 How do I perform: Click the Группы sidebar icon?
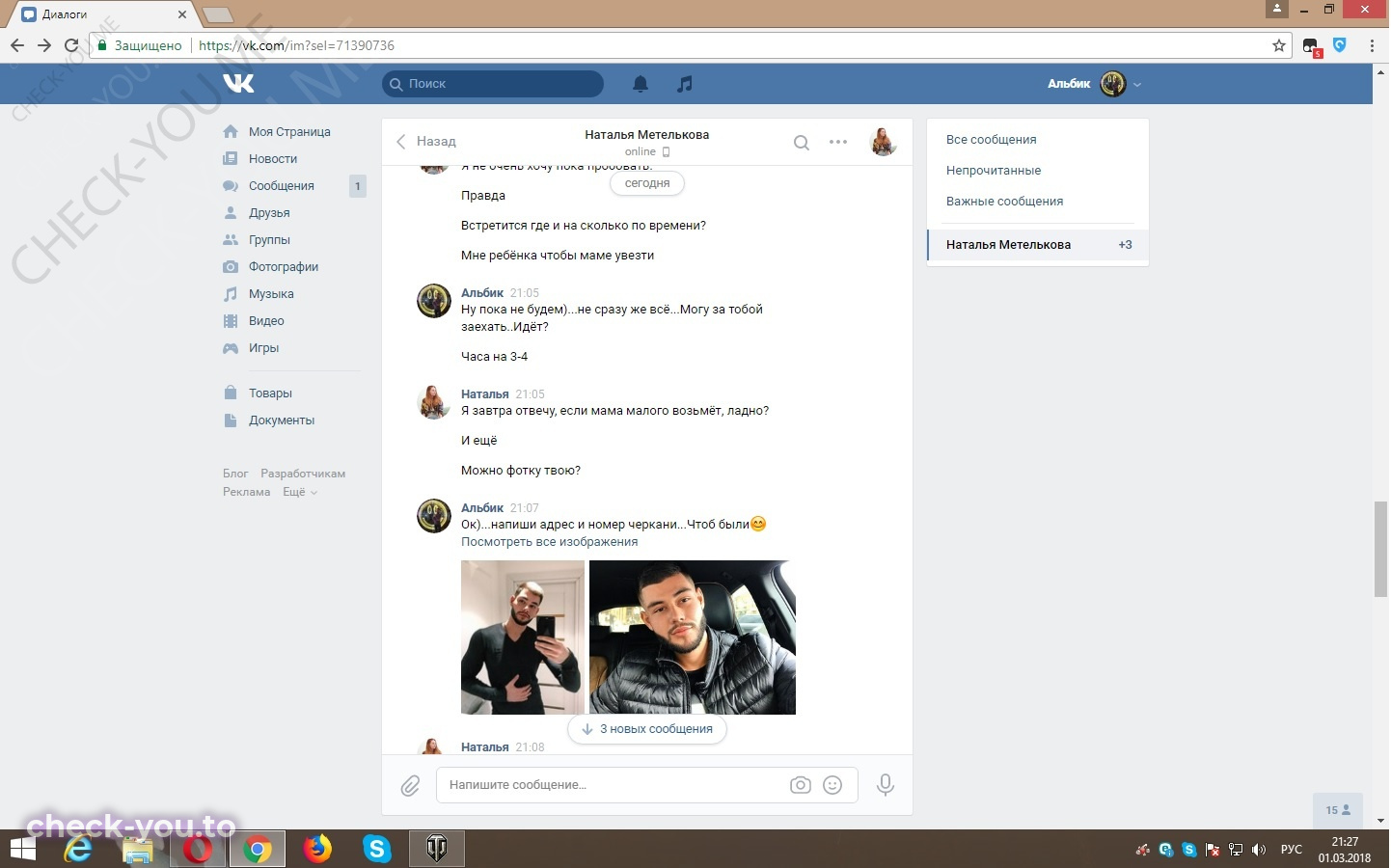[x=231, y=239]
